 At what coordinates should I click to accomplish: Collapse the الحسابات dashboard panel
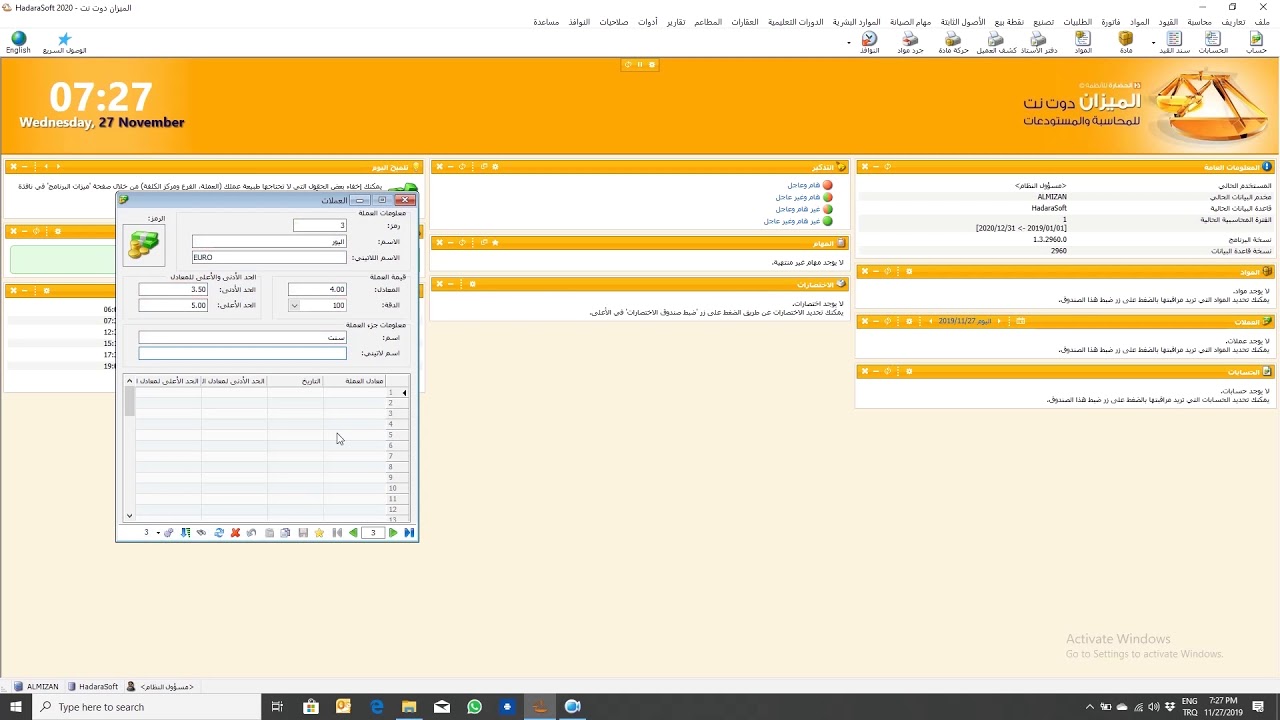tap(876, 371)
